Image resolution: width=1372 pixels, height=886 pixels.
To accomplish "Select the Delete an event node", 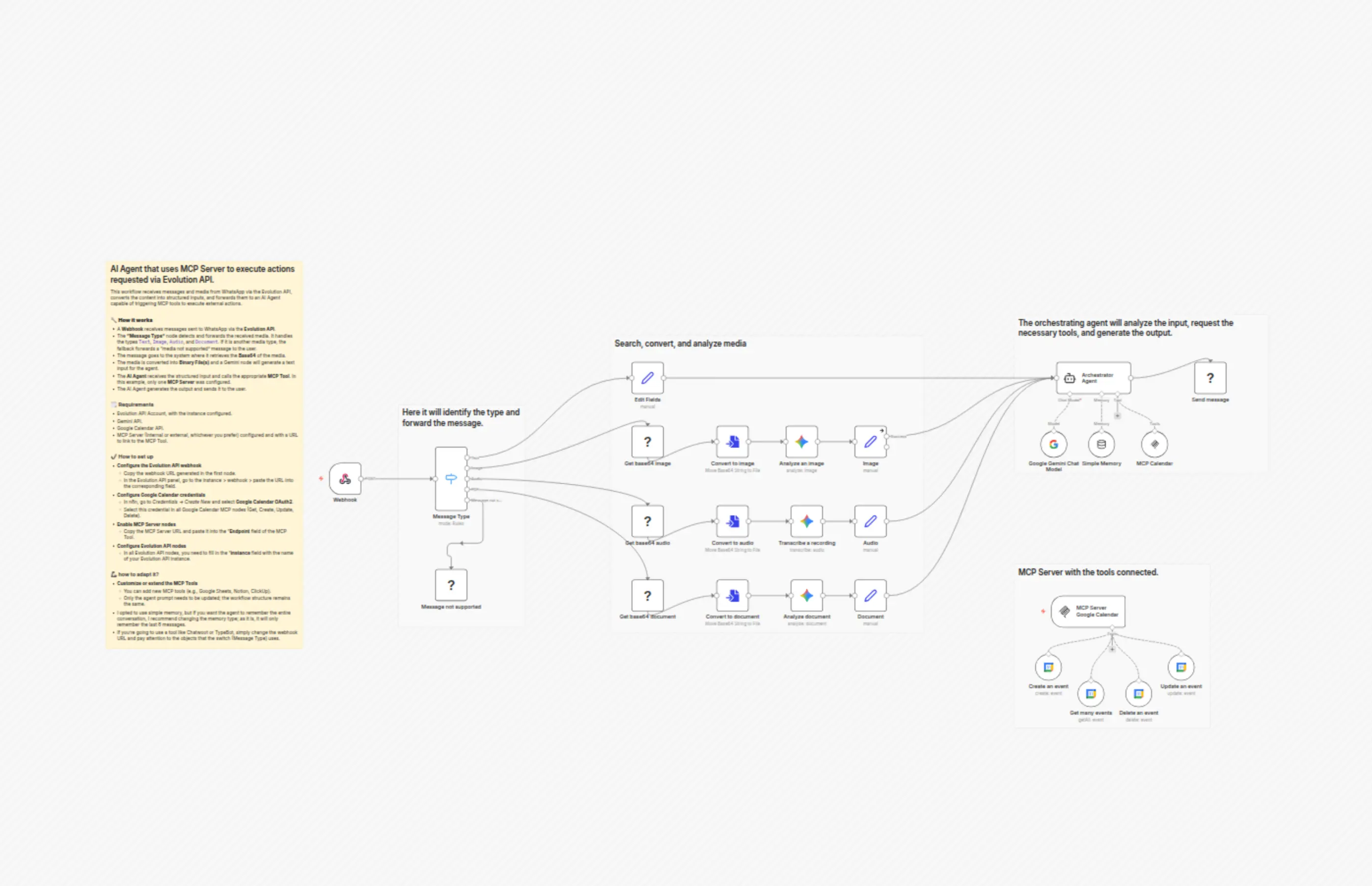I will (x=1138, y=694).
